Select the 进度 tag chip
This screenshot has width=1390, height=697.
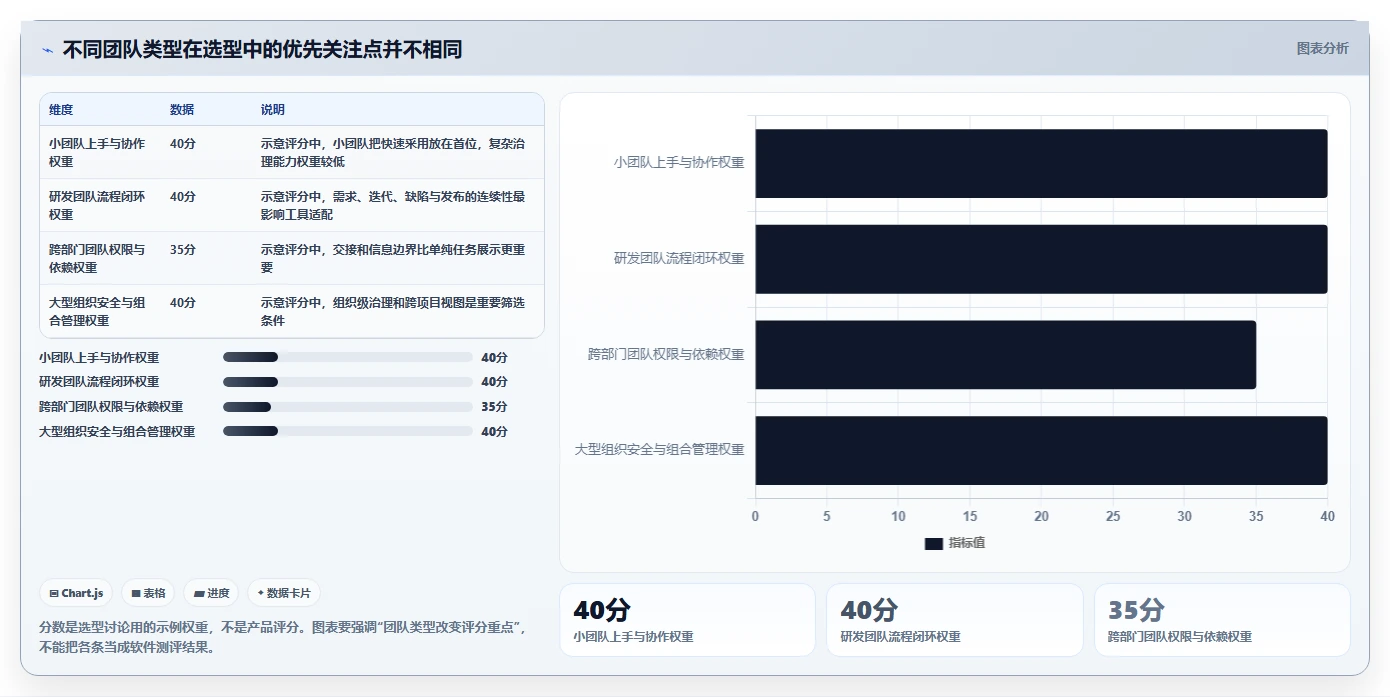tap(211, 593)
